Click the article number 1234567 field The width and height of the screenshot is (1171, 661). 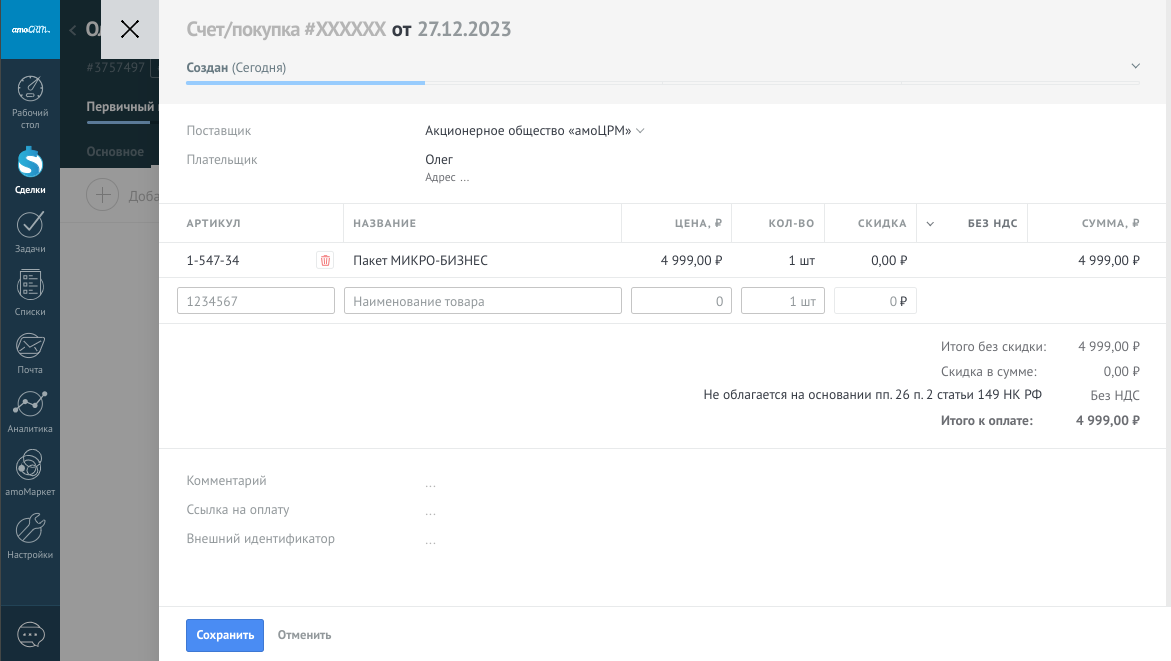click(256, 301)
